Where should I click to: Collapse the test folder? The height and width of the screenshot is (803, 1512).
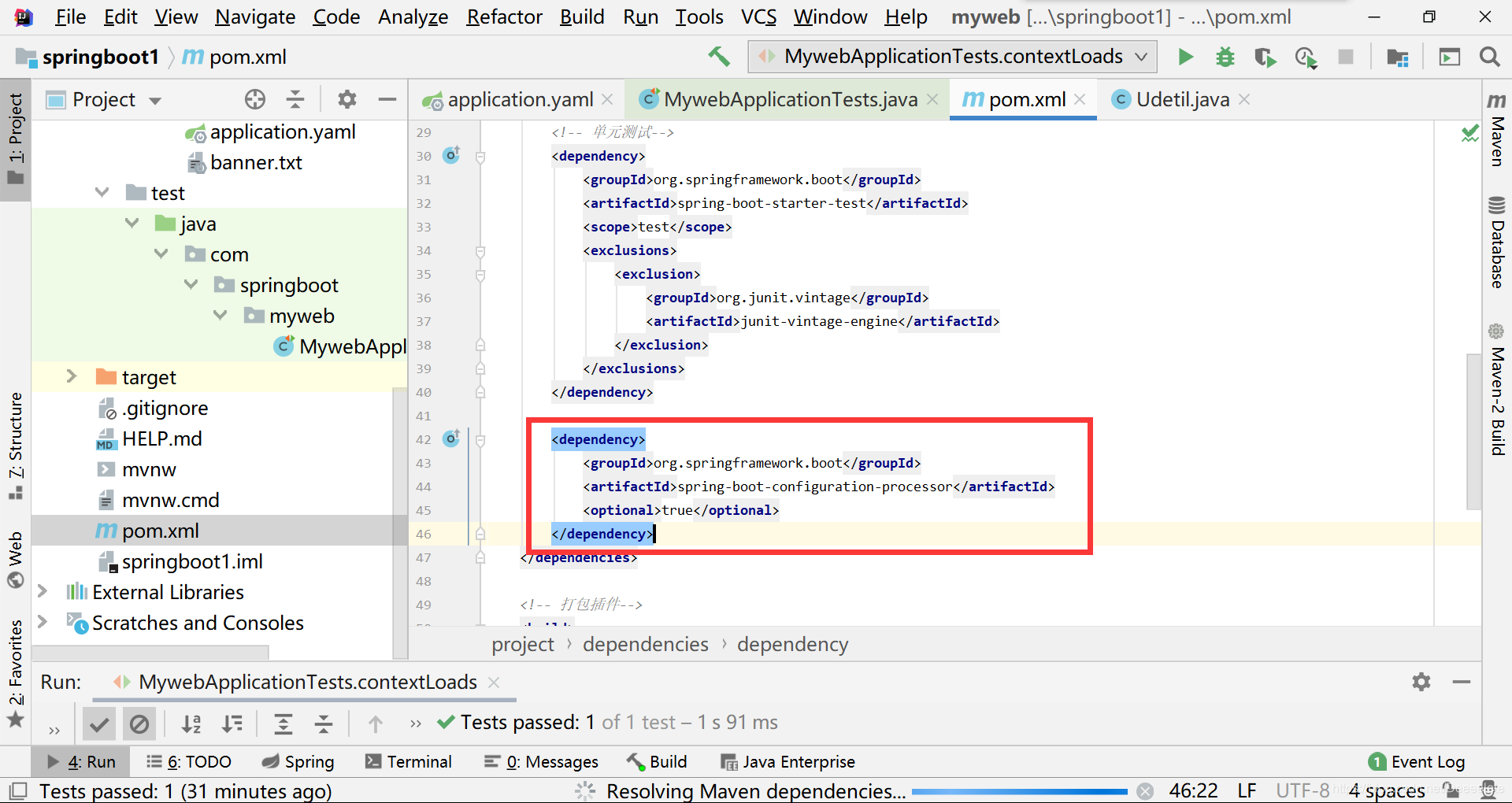pos(102,193)
